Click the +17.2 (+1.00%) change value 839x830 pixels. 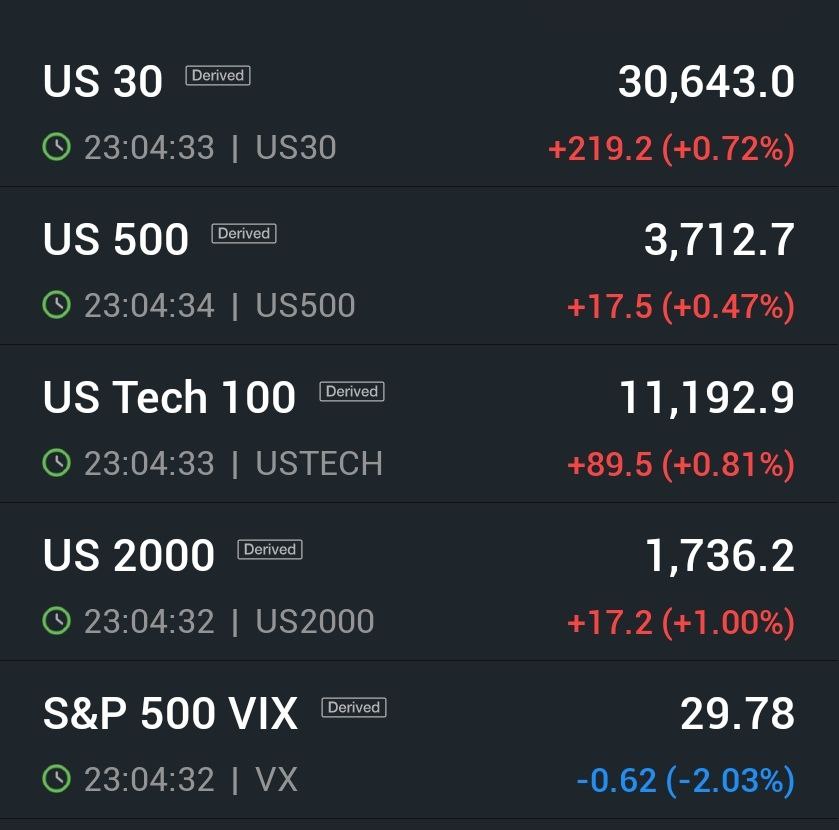click(681, 623)
